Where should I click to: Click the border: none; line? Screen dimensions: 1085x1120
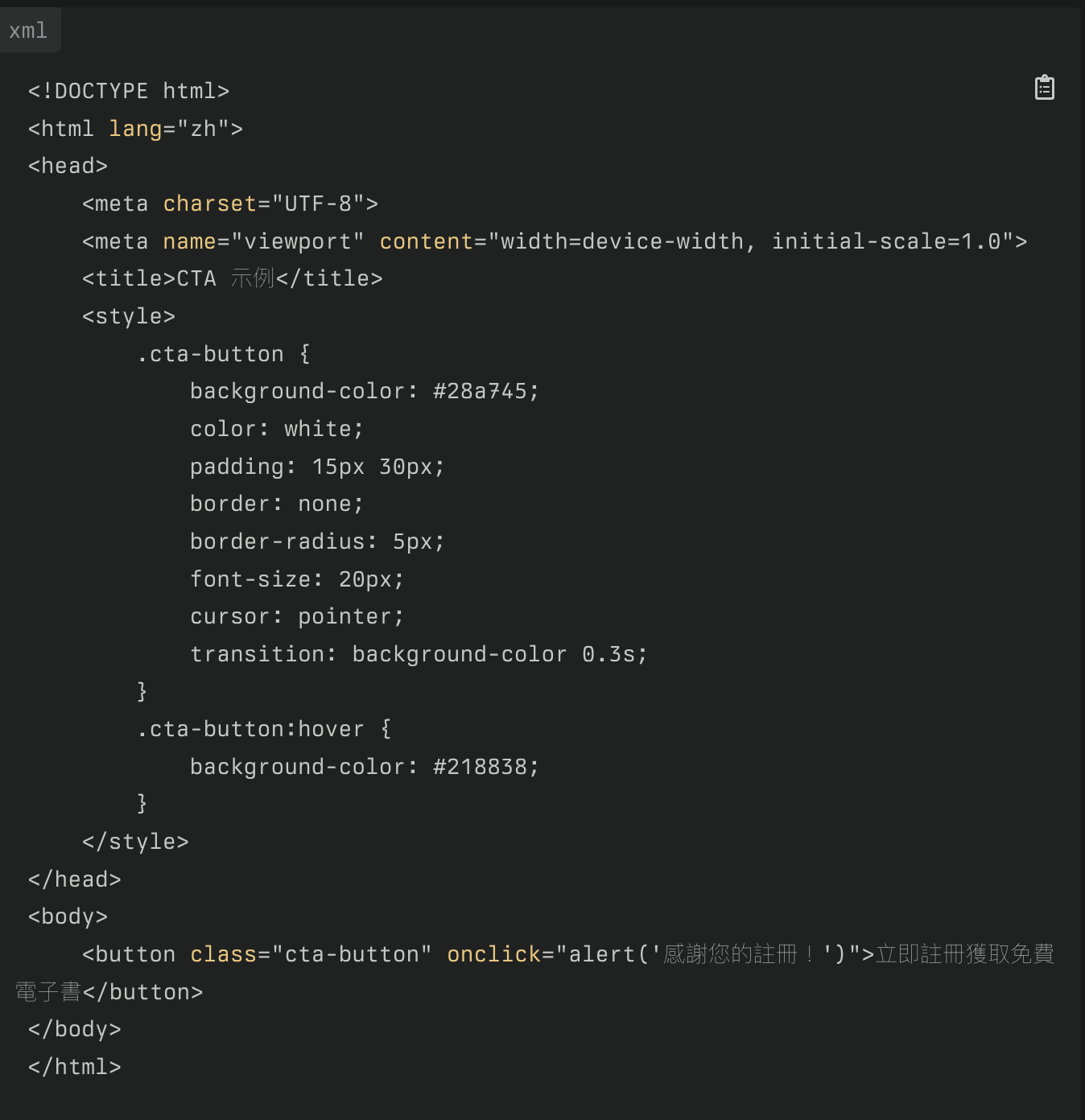[277, 504]
